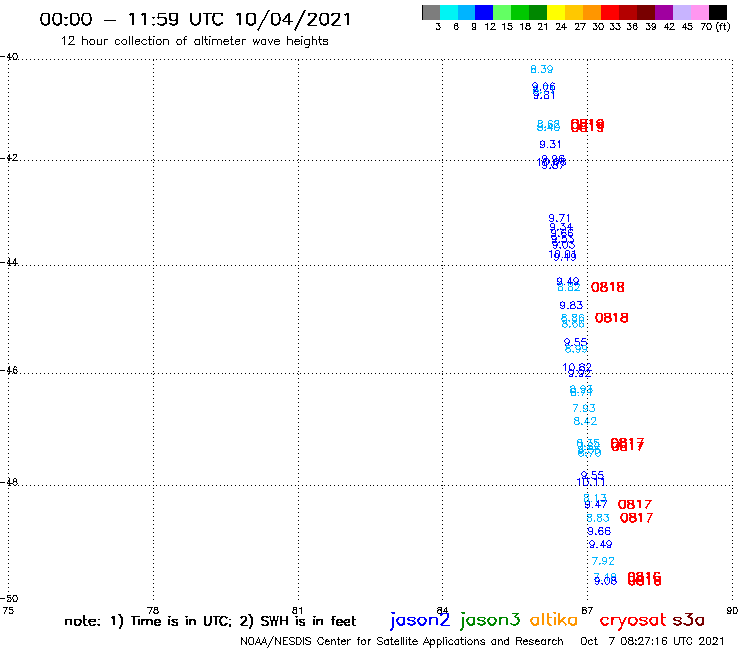The height and width of the screenshot is (650, 740).
Task: Click the gold 27 ft legend swatch
Action: (x=574, y=12)
